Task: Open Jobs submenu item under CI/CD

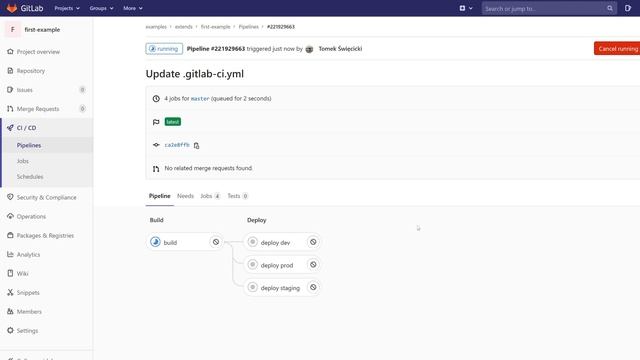Action: [x=22, y=161]
